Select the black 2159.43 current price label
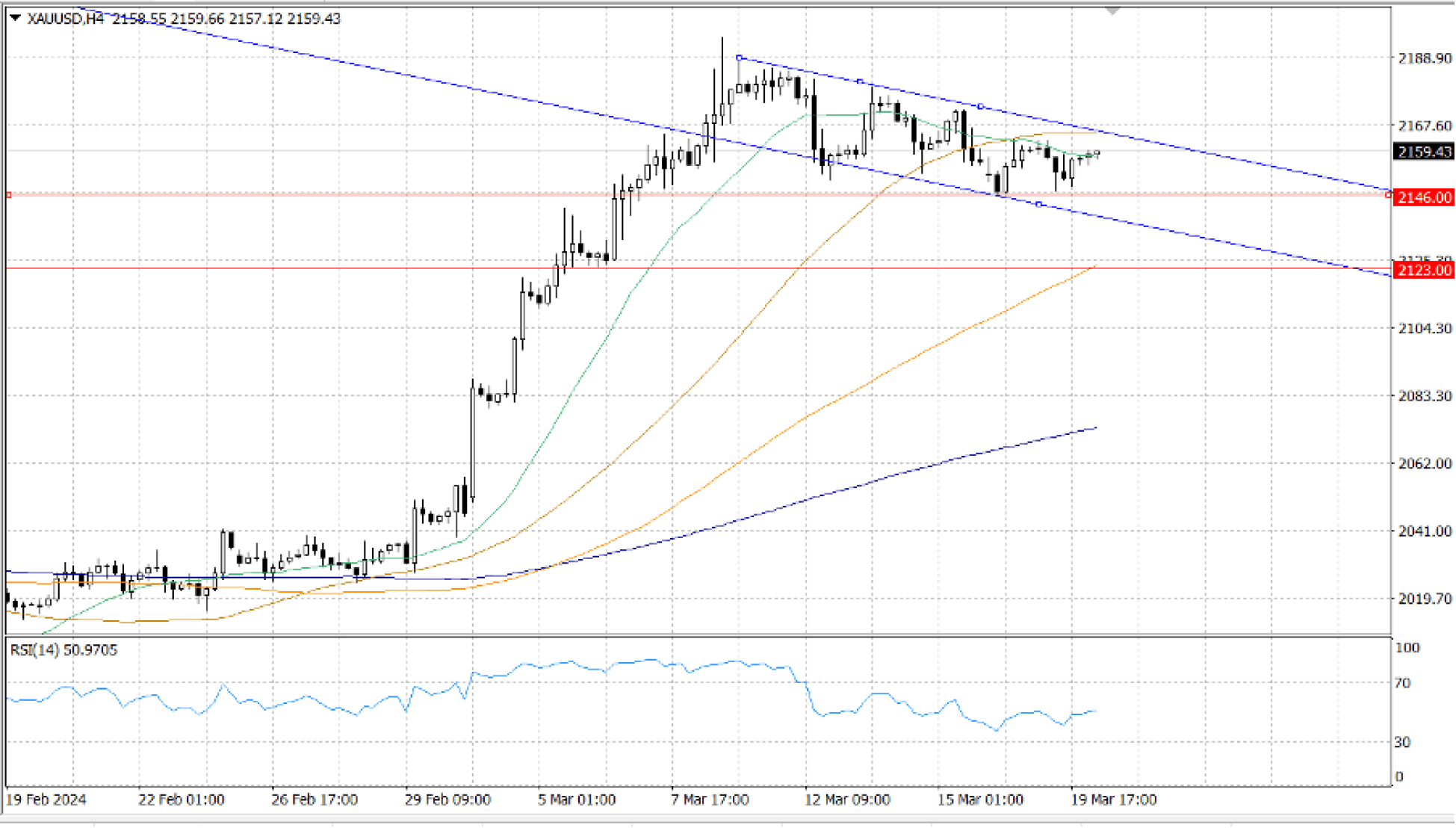This screenshot has height=828, width=1456. click(x=1424, y=152)
